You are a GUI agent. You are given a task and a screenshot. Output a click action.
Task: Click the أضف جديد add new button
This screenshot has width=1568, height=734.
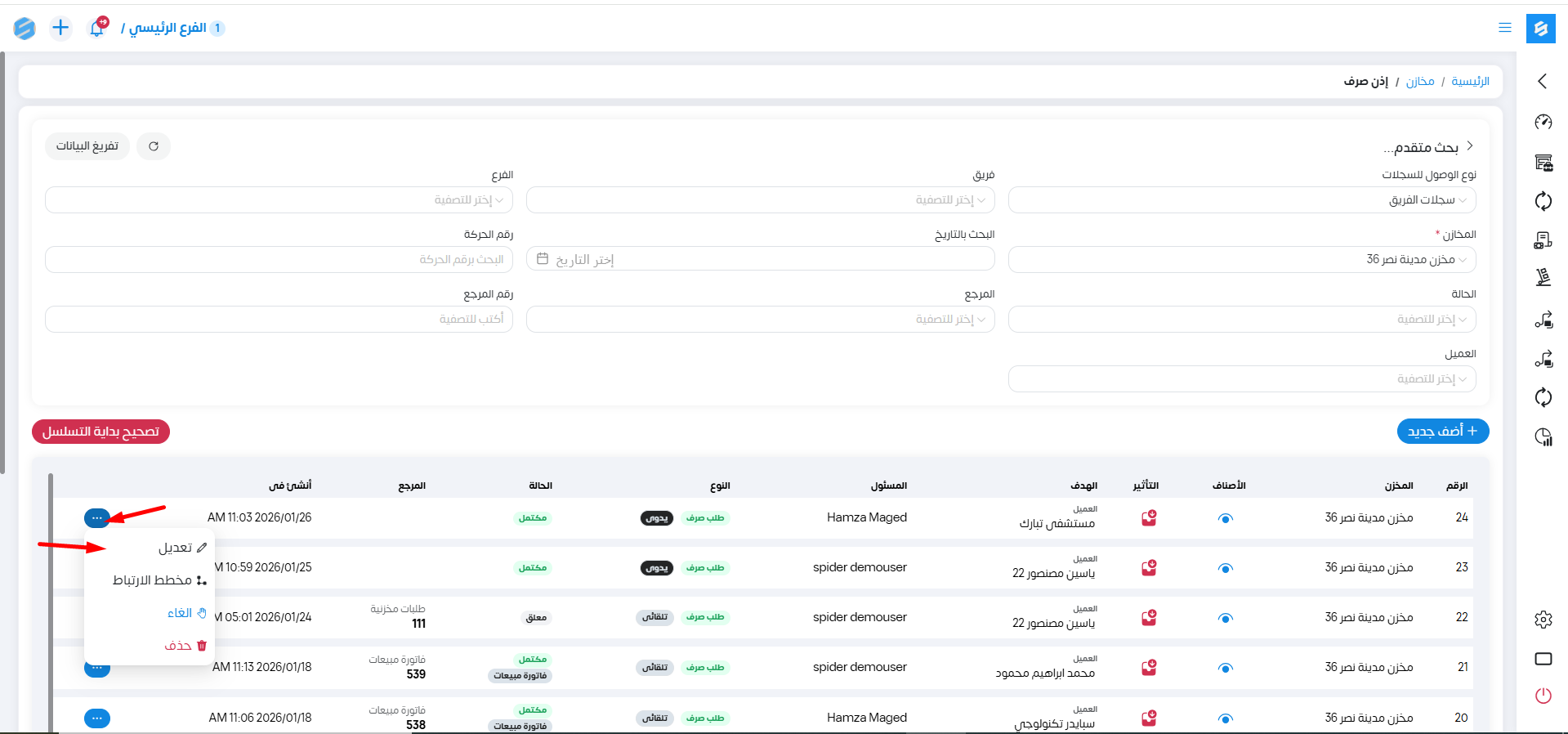pos(1442,432)
